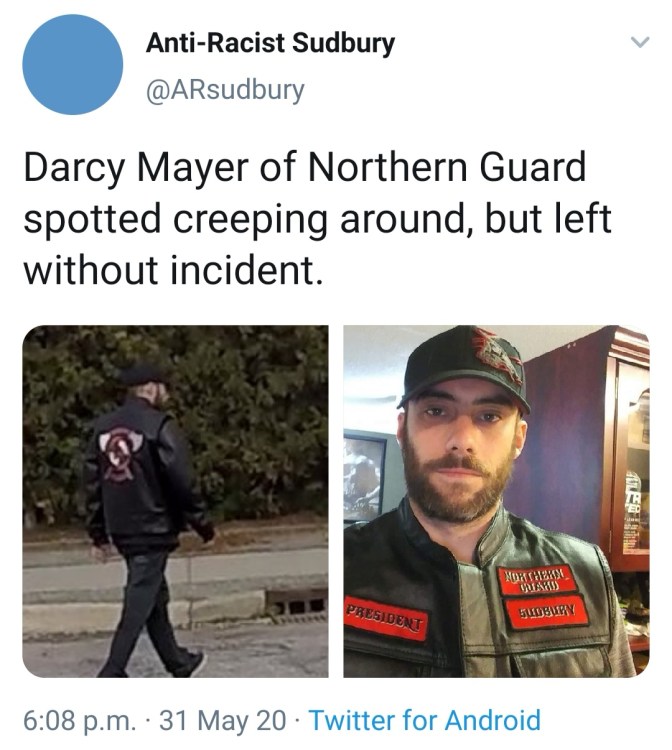The width and height of the screenshot is (672, 750).
Task: Open the blue circular profile avatar
Action: click(73, 65)
